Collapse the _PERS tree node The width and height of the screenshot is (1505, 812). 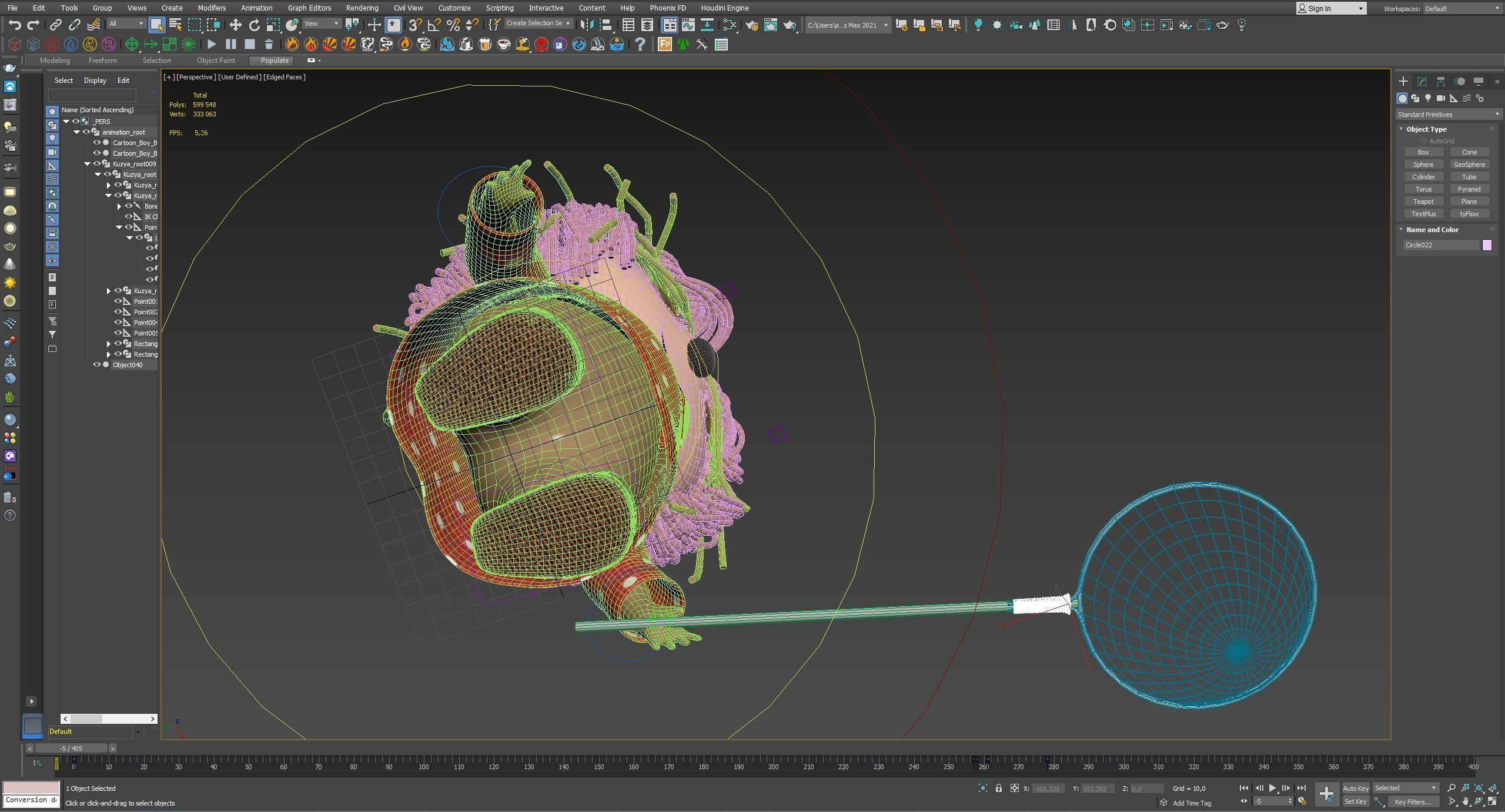pyautogui.click(x=66, y=121)
